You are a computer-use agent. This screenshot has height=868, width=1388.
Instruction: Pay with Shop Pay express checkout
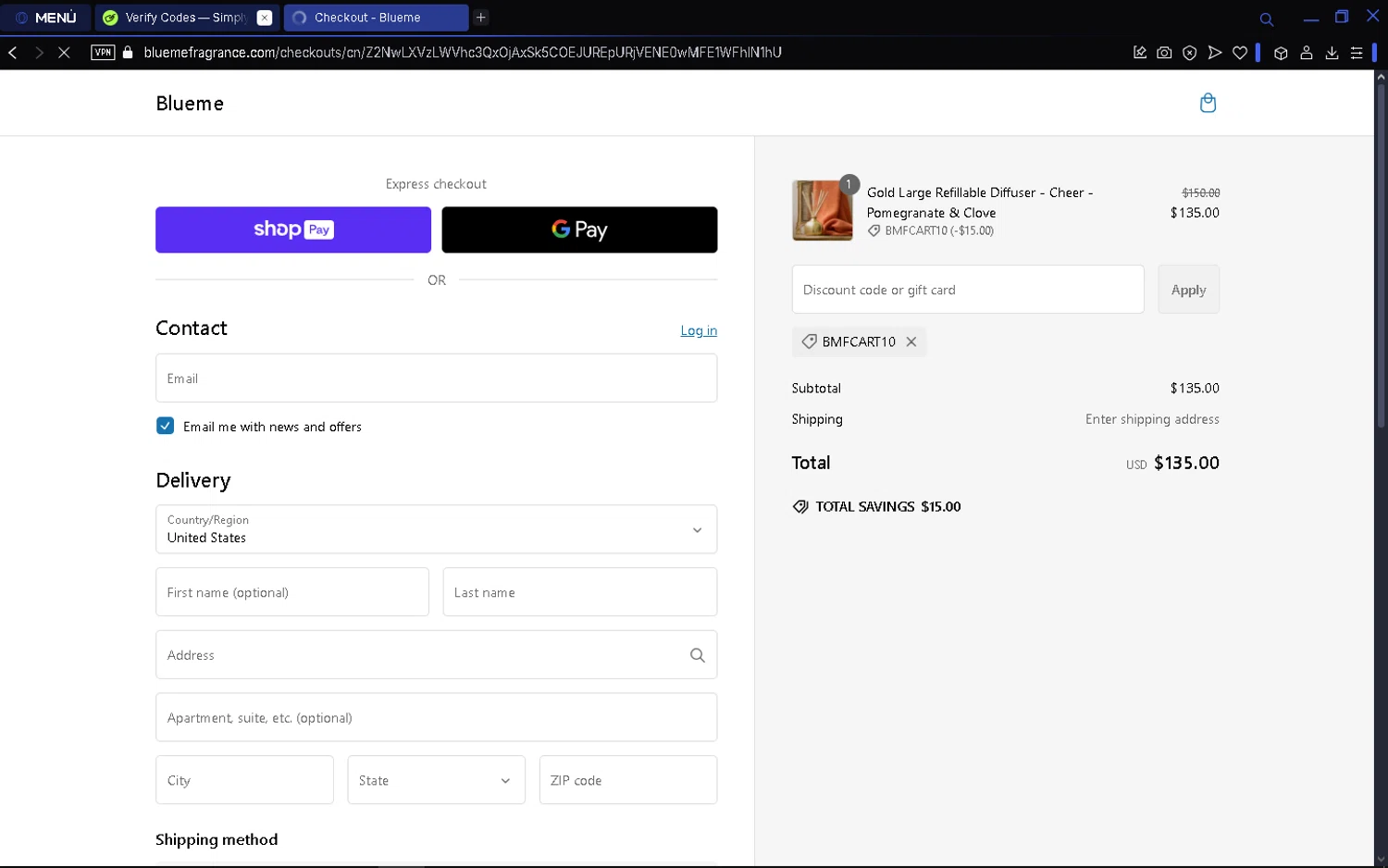click(293, 229)
